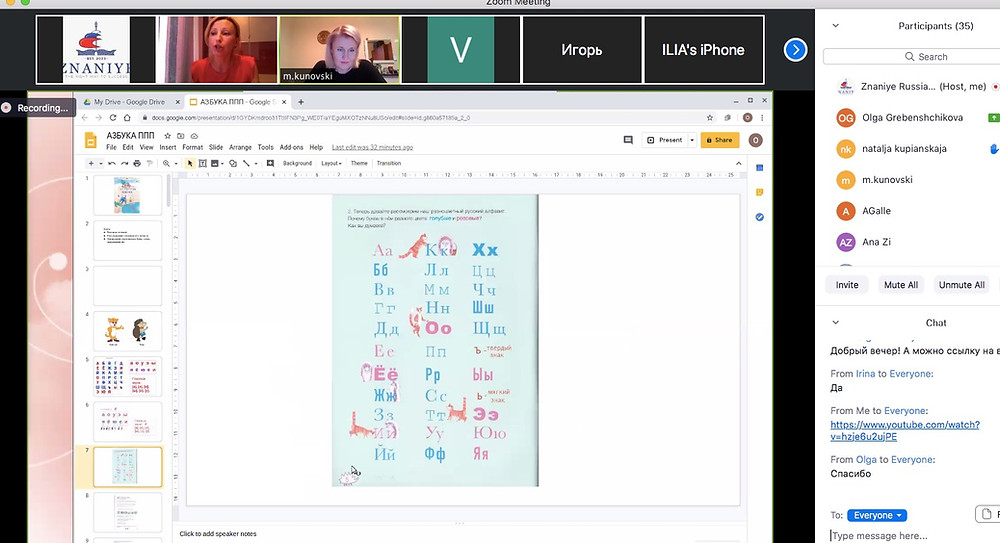Click the print icon in Slides toolbar
Screen dimensions: 1000x543
[136, 163]
